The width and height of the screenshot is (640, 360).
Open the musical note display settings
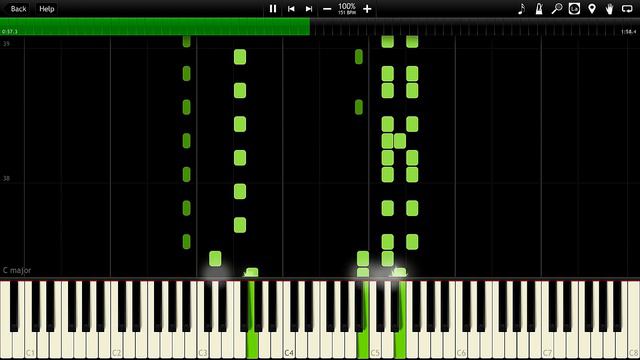[x=522, y=9]
